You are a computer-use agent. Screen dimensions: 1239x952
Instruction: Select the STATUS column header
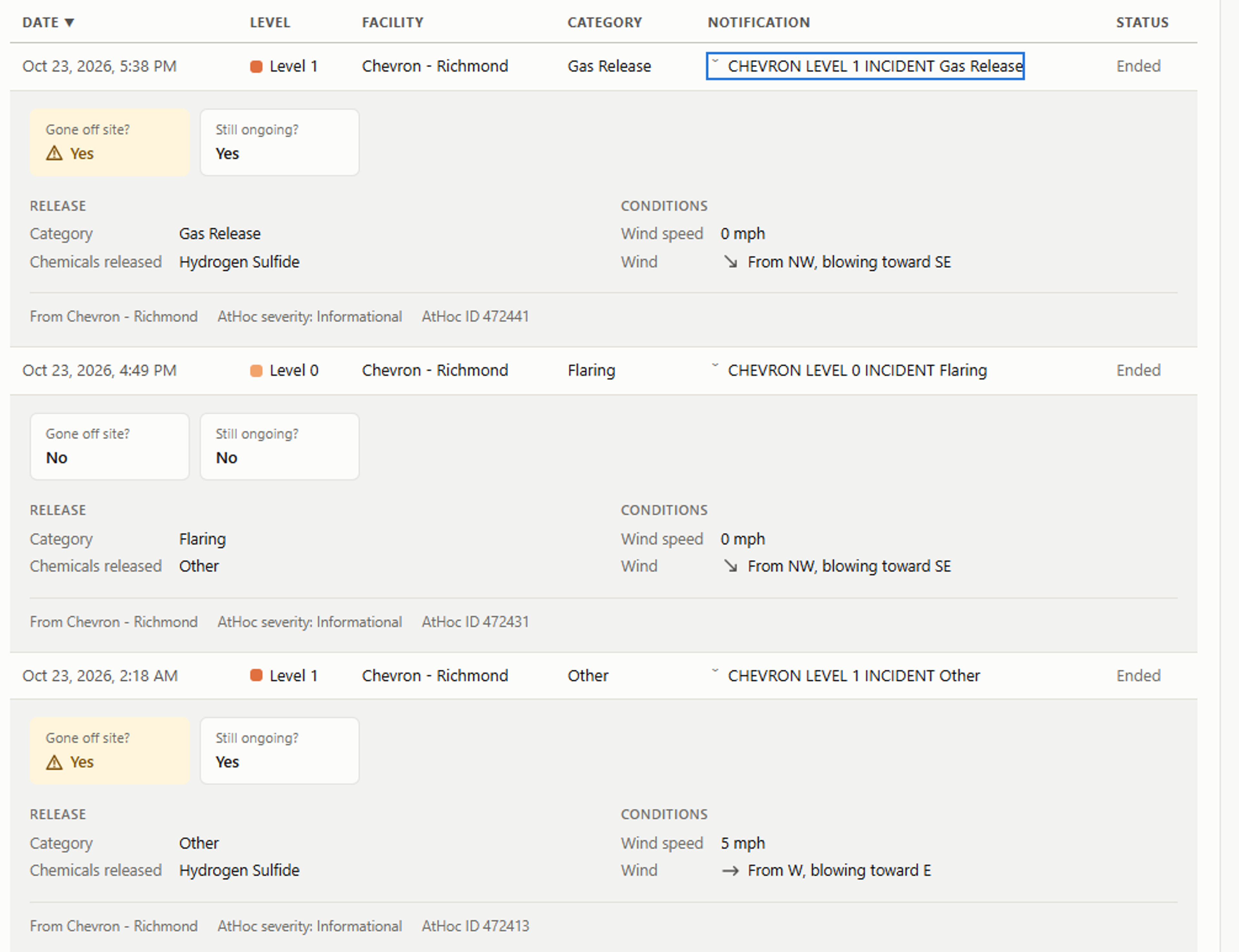pos(1142,23)
